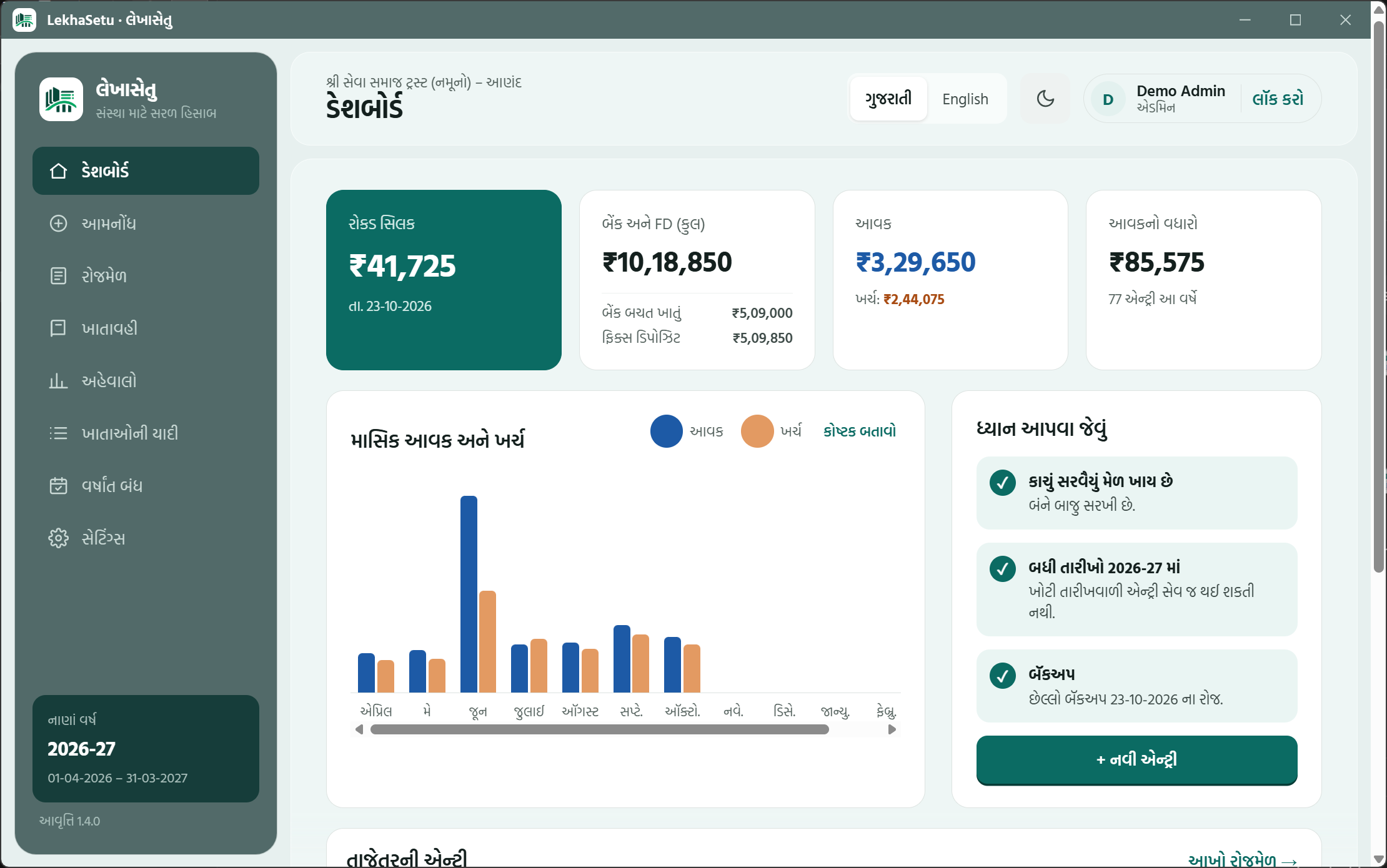Open the ડેશબોર્ડ home icon
Screen dimensions: 1387x868
58,171
